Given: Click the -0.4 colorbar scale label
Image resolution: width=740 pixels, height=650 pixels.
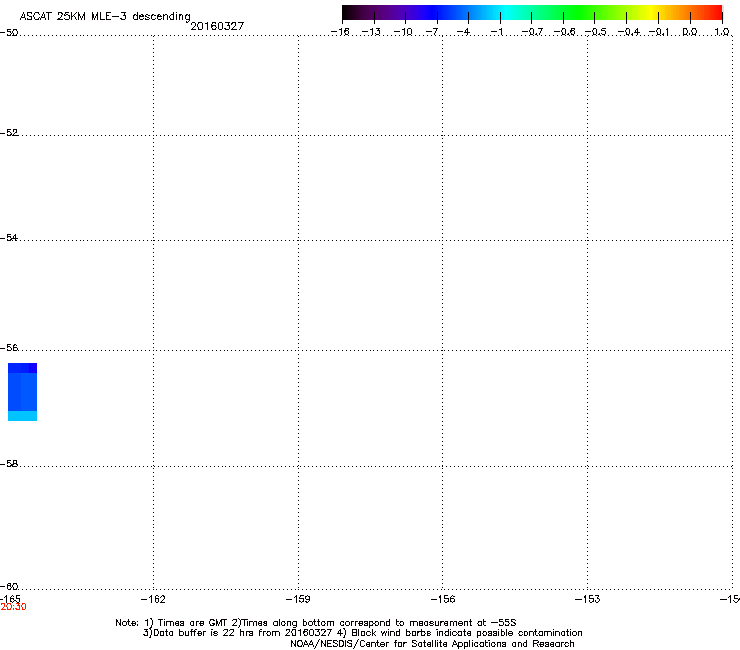Looking at the screenshot, I should point(629,32).
